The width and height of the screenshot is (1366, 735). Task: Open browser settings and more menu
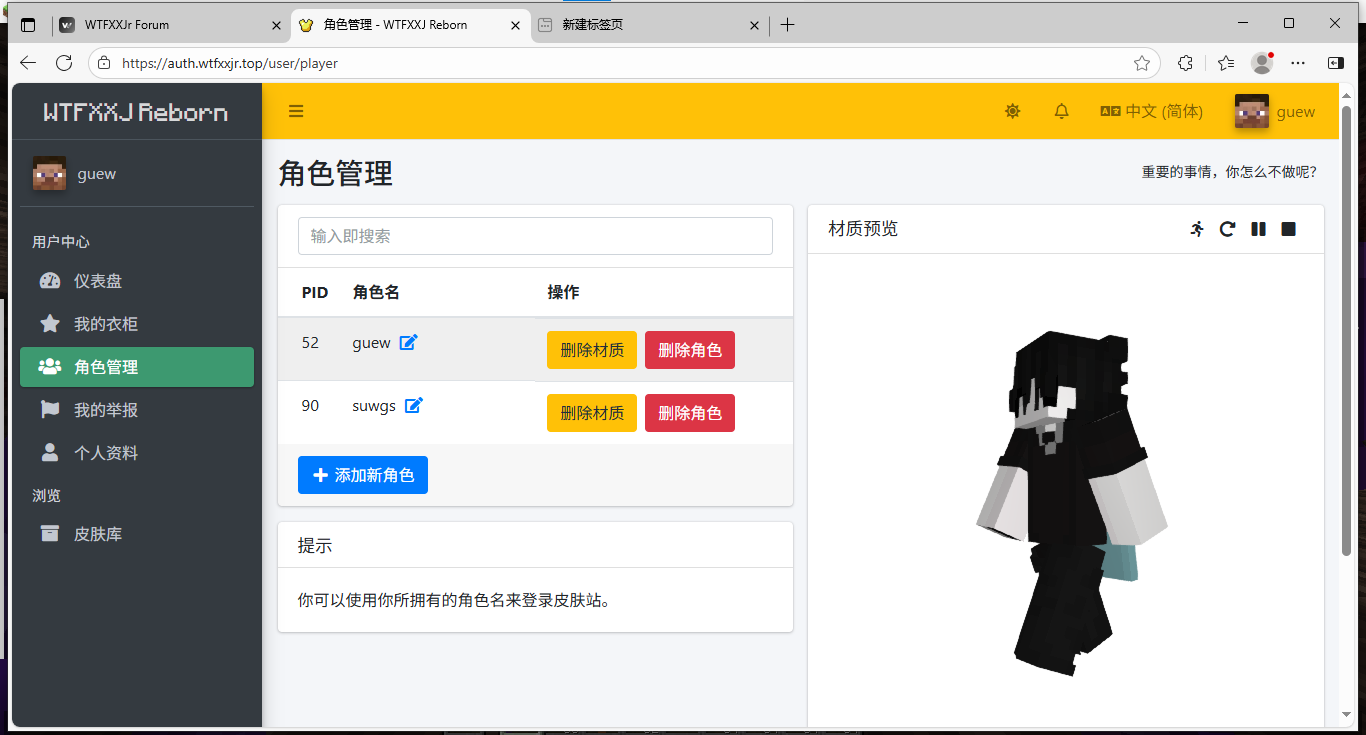pos(1298,63)
